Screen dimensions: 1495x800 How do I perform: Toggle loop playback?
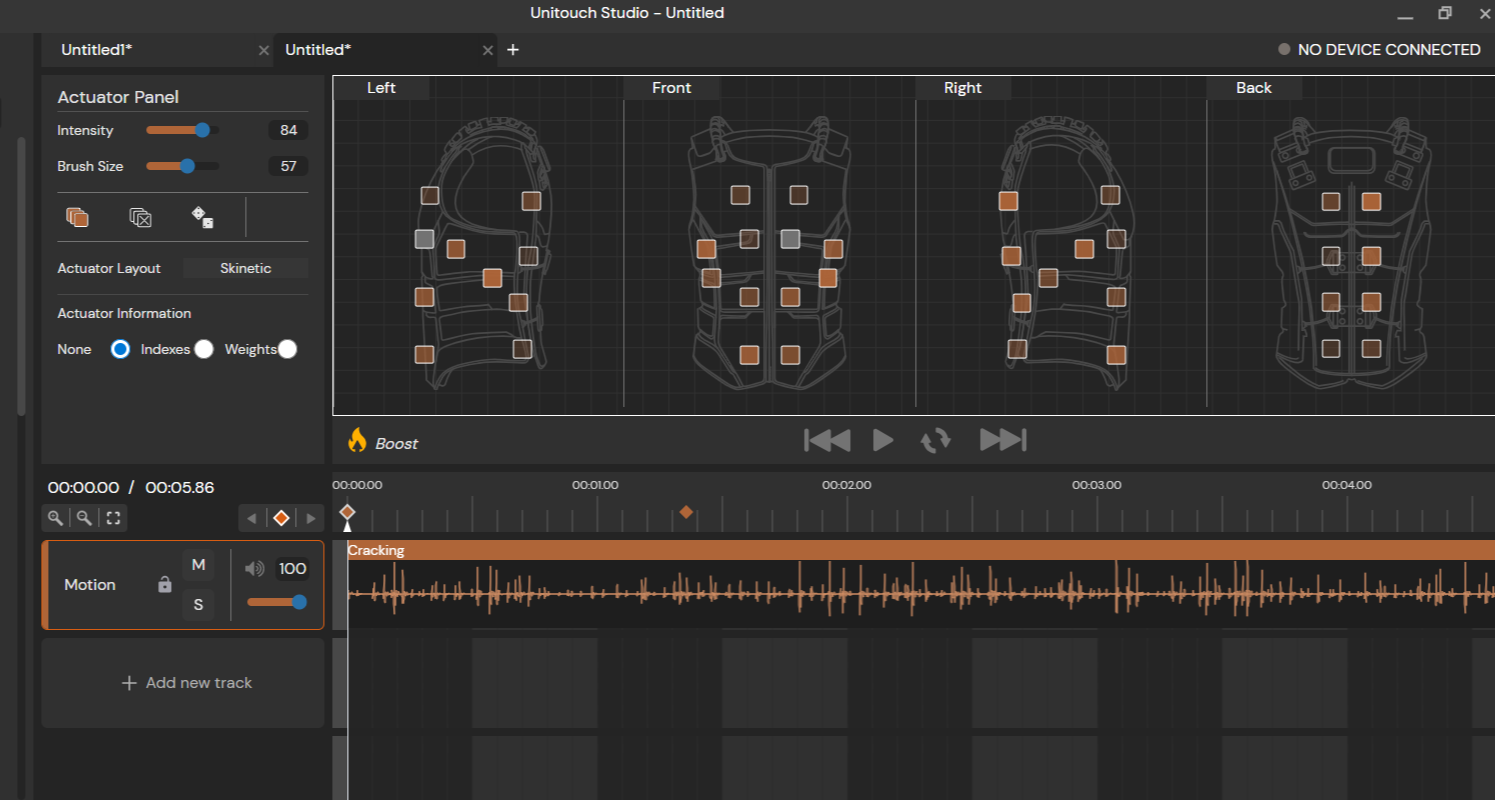click(x=936, y=440)
